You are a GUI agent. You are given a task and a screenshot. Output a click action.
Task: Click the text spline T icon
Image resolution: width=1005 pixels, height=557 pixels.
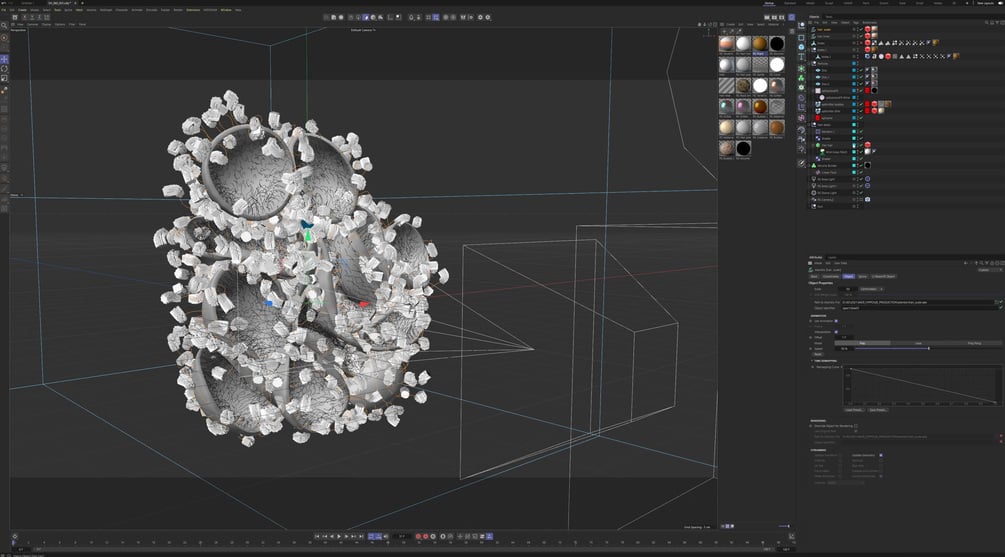[x=801, y=57]
